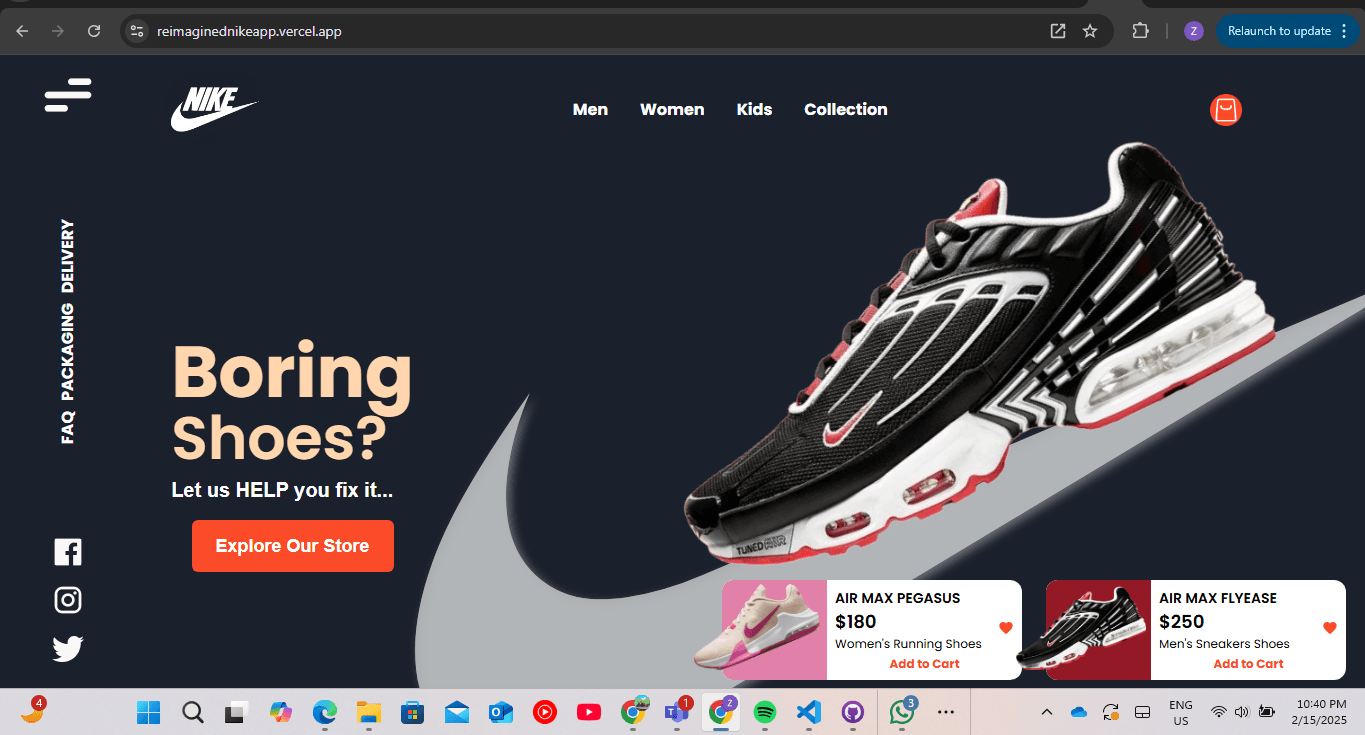Open Outlook from the taskbar
Viewport: 1365px width, 735px height.
click(501, 712)
